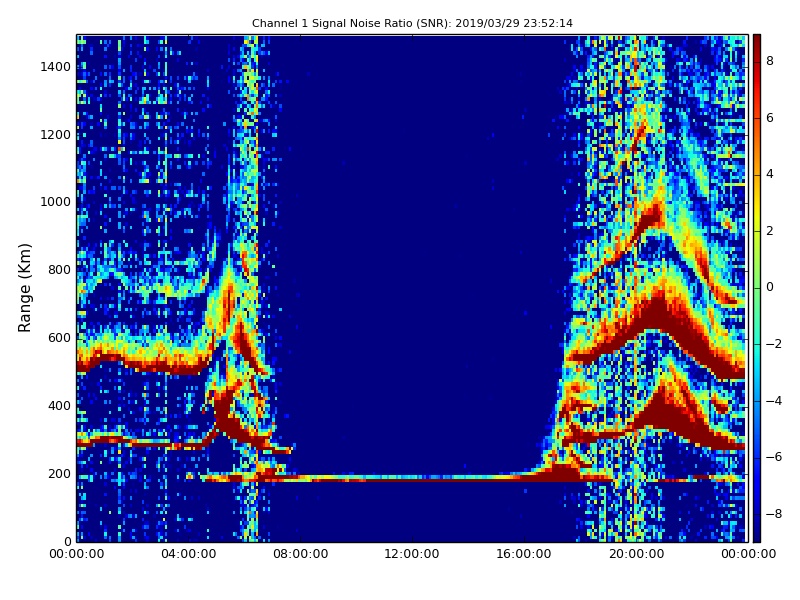Click the colorbar label −8
The width and height of the screenshot is (800, 600).
coord(774,514)
